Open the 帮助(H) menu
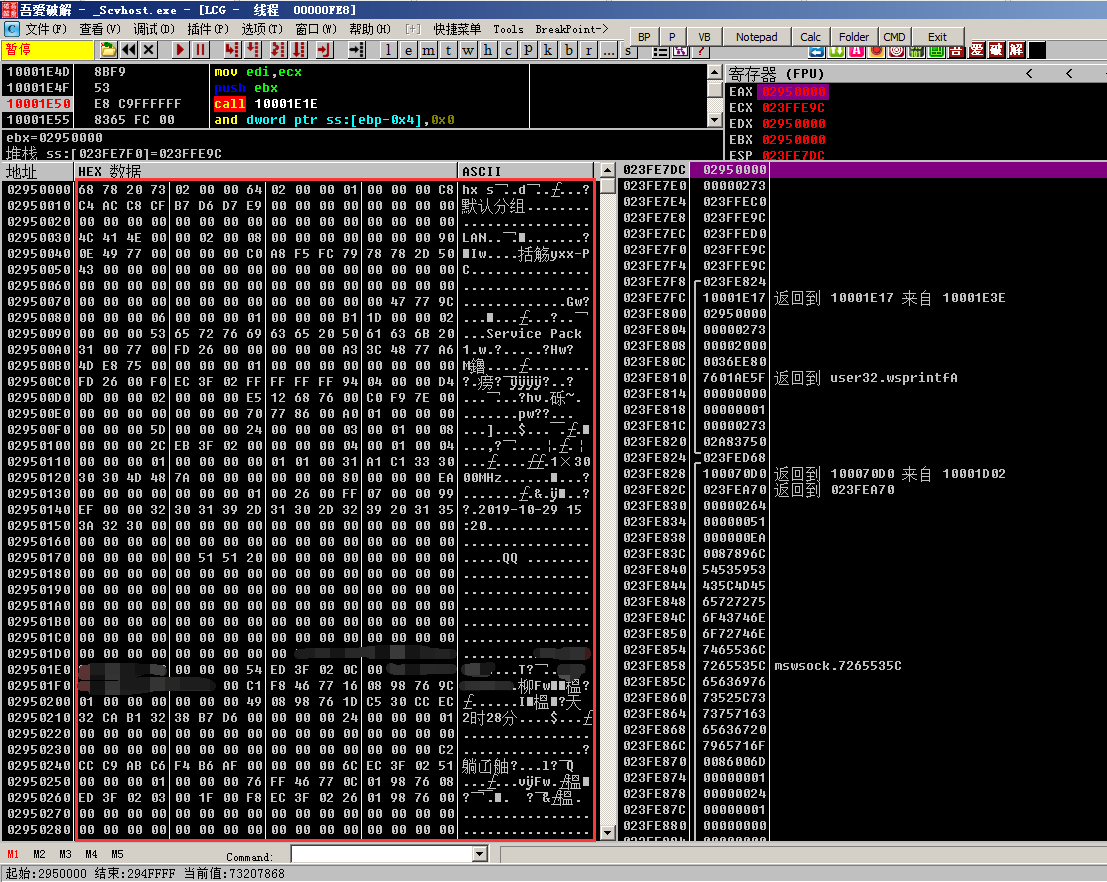 pos(369,29)
